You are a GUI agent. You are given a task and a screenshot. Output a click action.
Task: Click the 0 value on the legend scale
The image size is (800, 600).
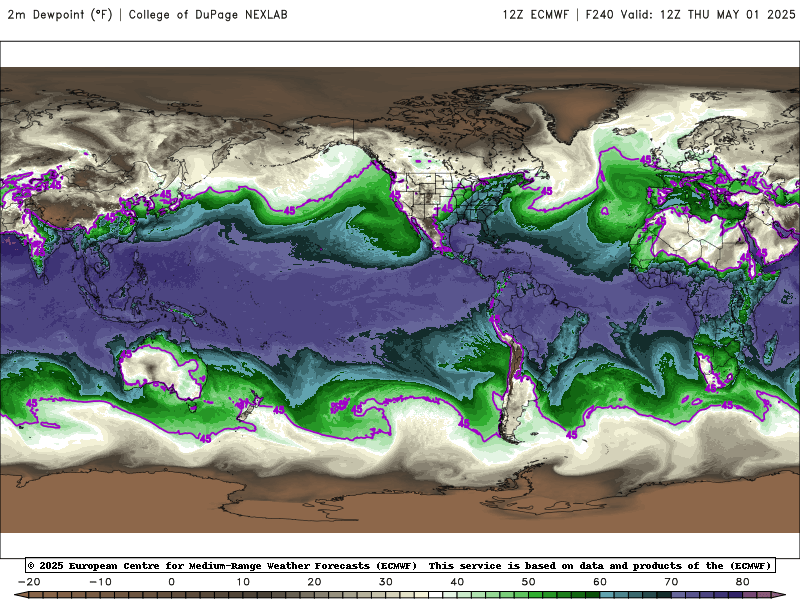pos(171,582)
